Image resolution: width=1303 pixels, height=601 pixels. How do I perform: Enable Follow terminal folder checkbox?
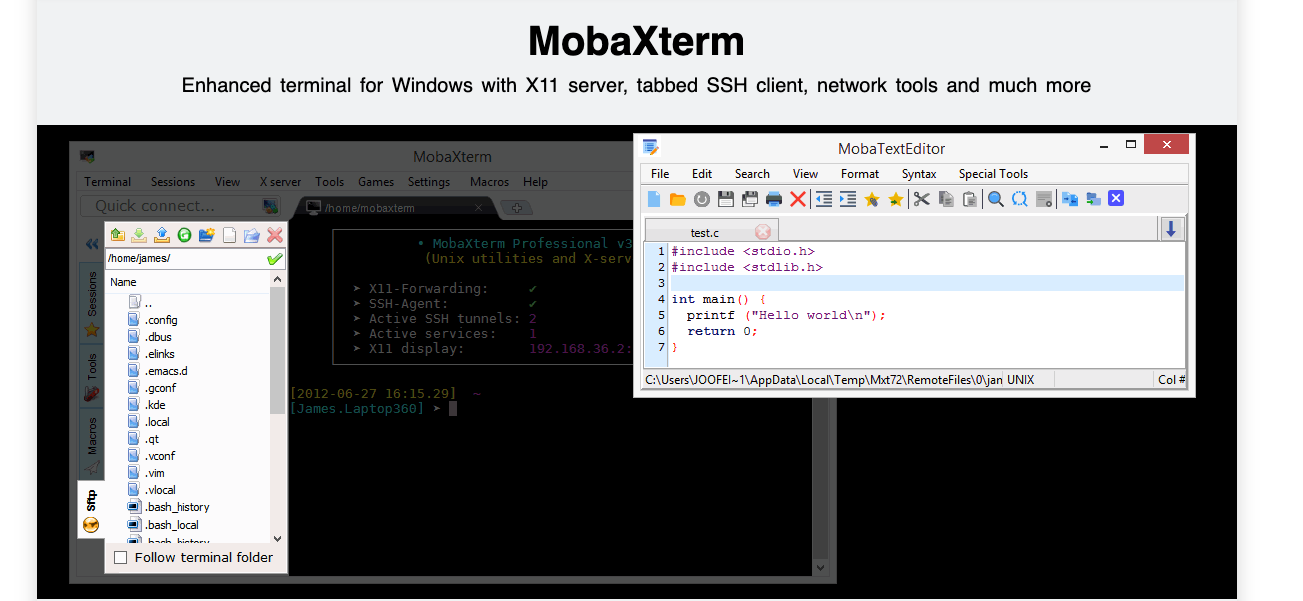click(x=121, y=558)
